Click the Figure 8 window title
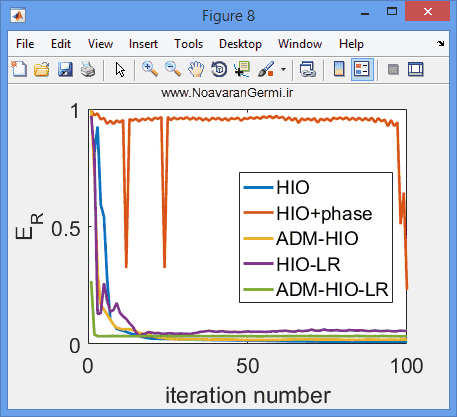This screenshot has width=457, height=417. (x=228, y=16)
